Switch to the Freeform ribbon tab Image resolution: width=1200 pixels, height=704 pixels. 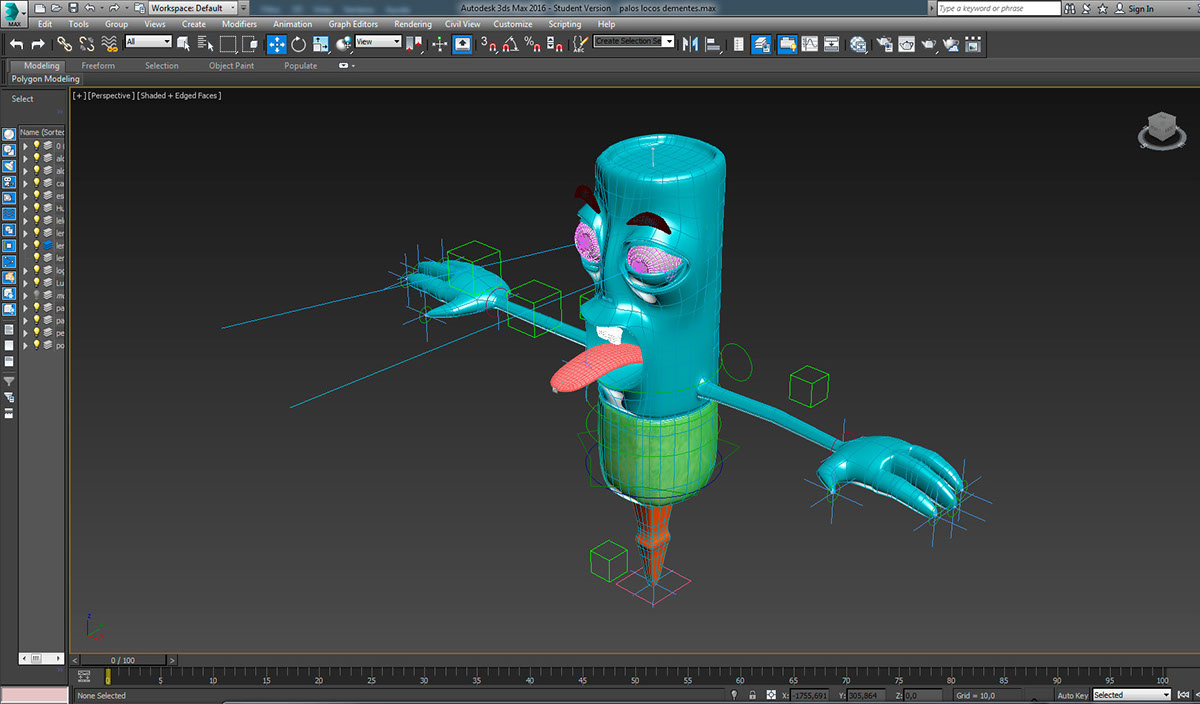tap(98, 66)
